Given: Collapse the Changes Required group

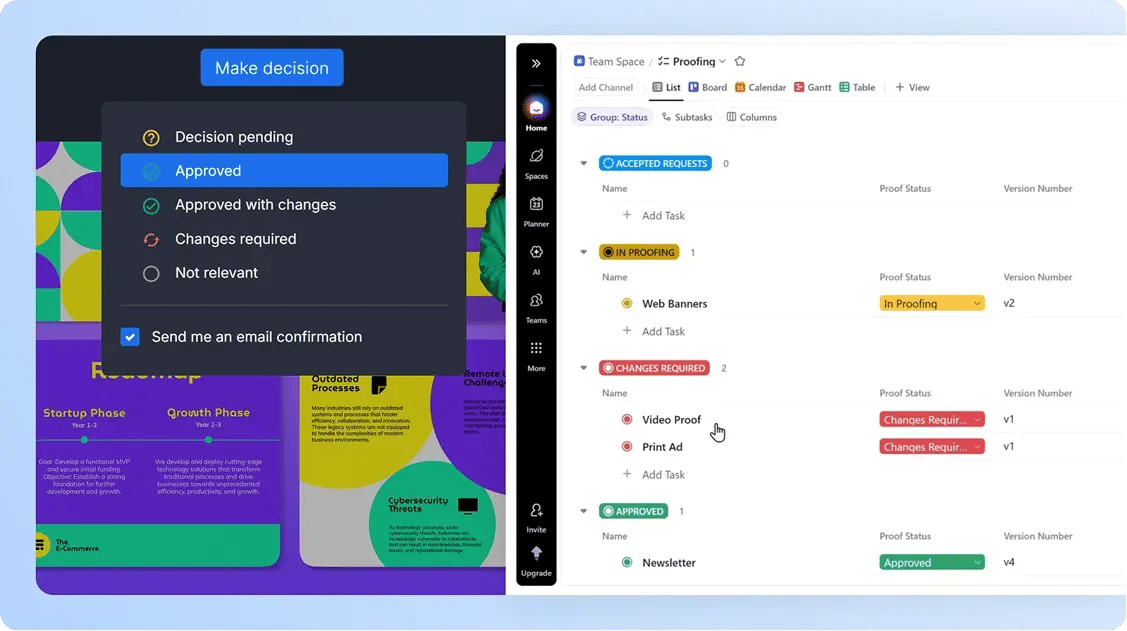Looking at the screenshot, I should tap(584, 368).
